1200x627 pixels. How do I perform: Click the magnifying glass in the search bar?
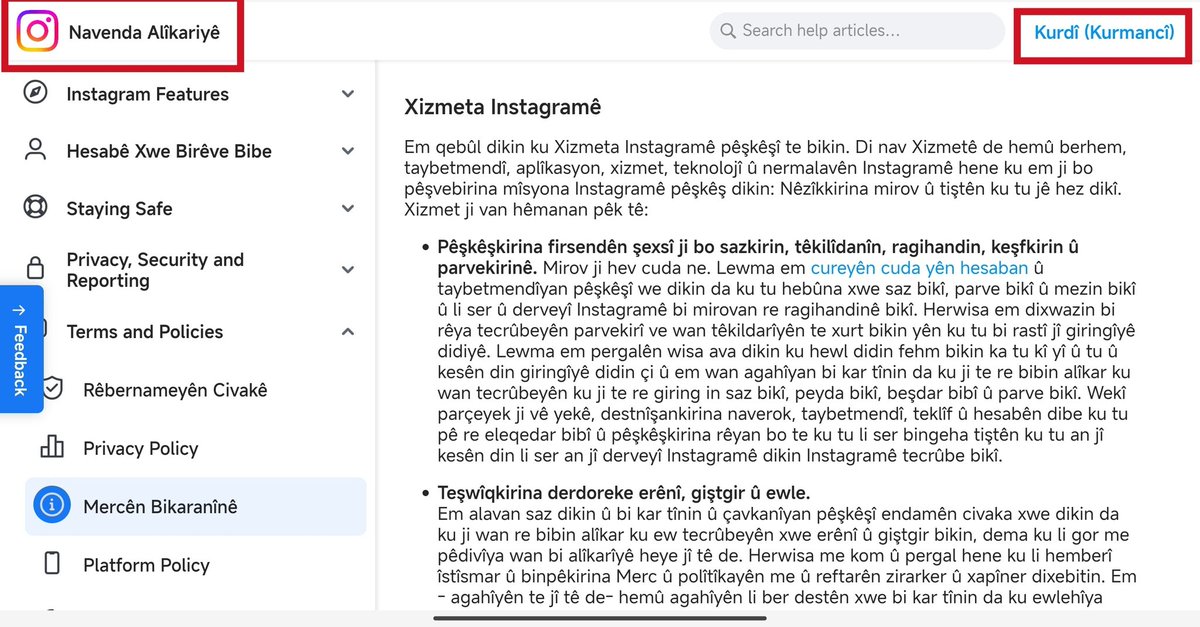(x=728, y=31)
